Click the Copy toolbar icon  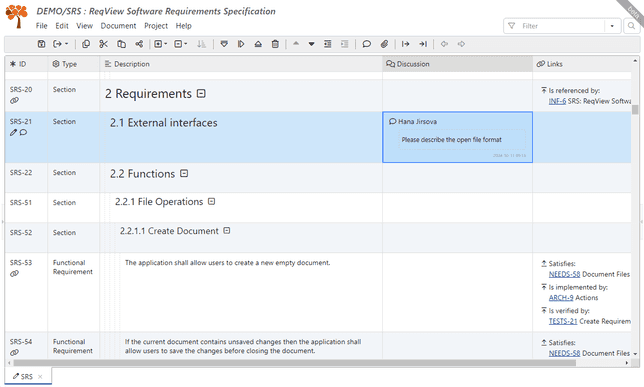point(86,44)
